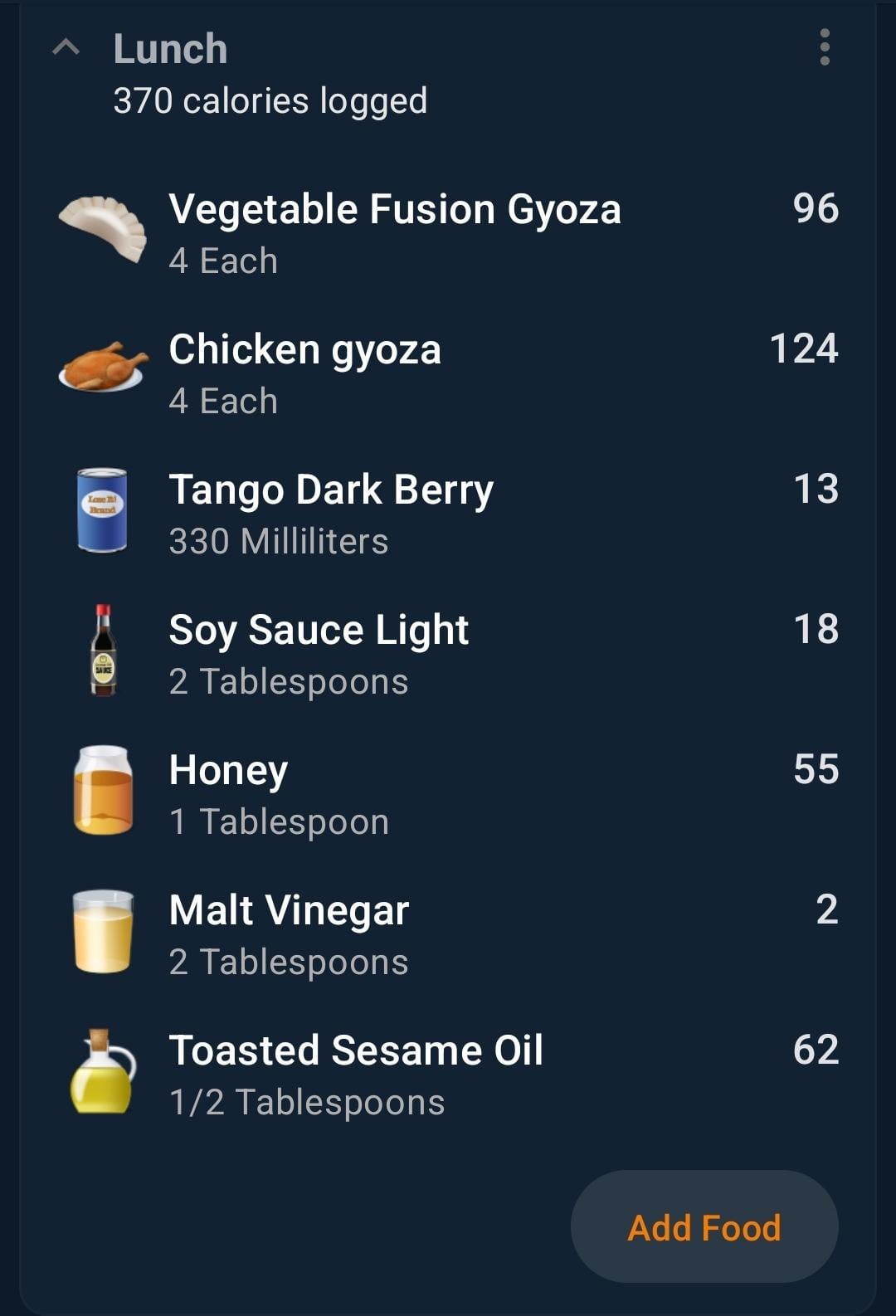Open the Lunch three-dot options menu

coord(824,47)
